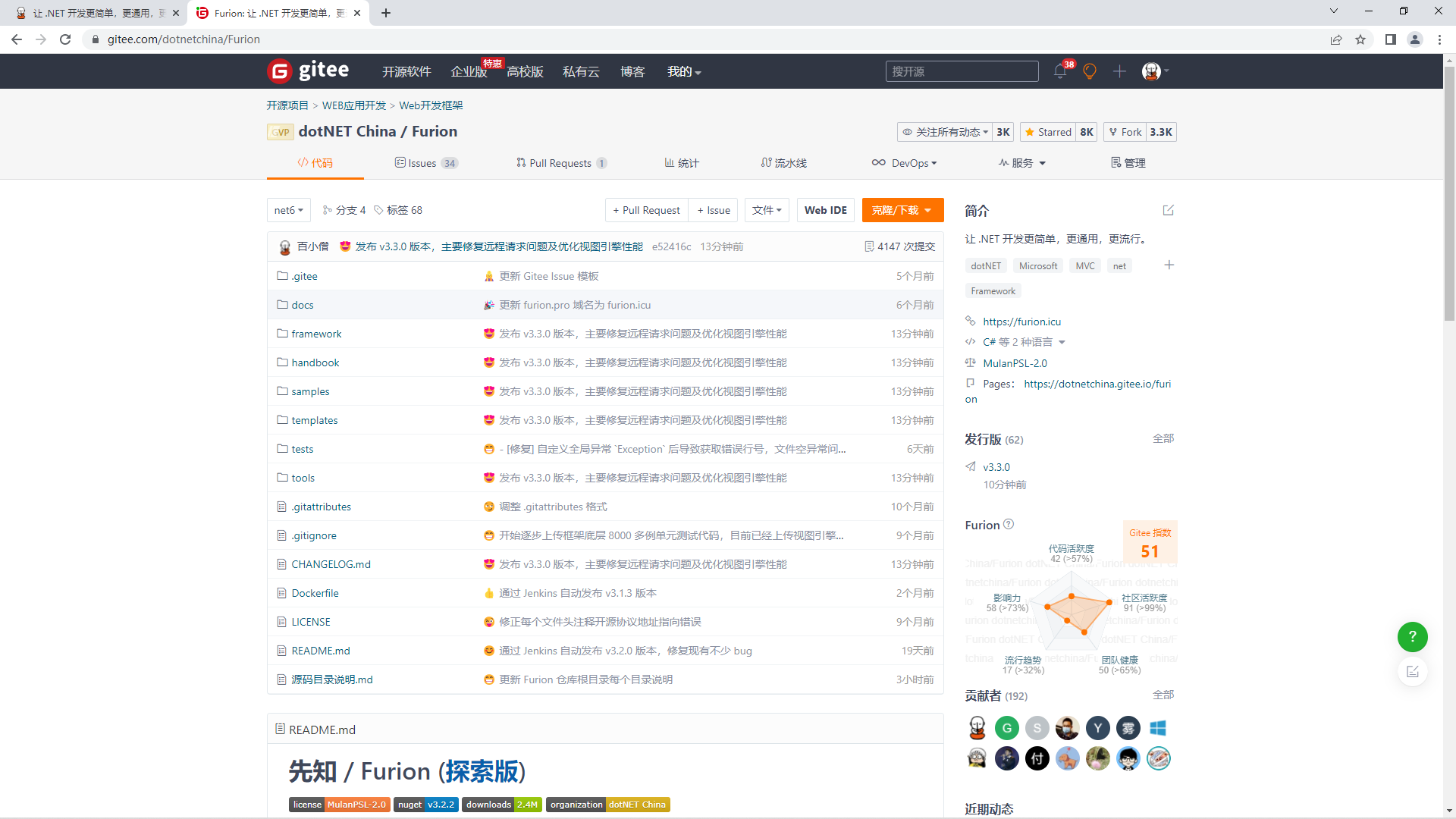The image size is (1456, 819).
Task: Open the Pull Requests tab
Action: (x=560, y=163)
